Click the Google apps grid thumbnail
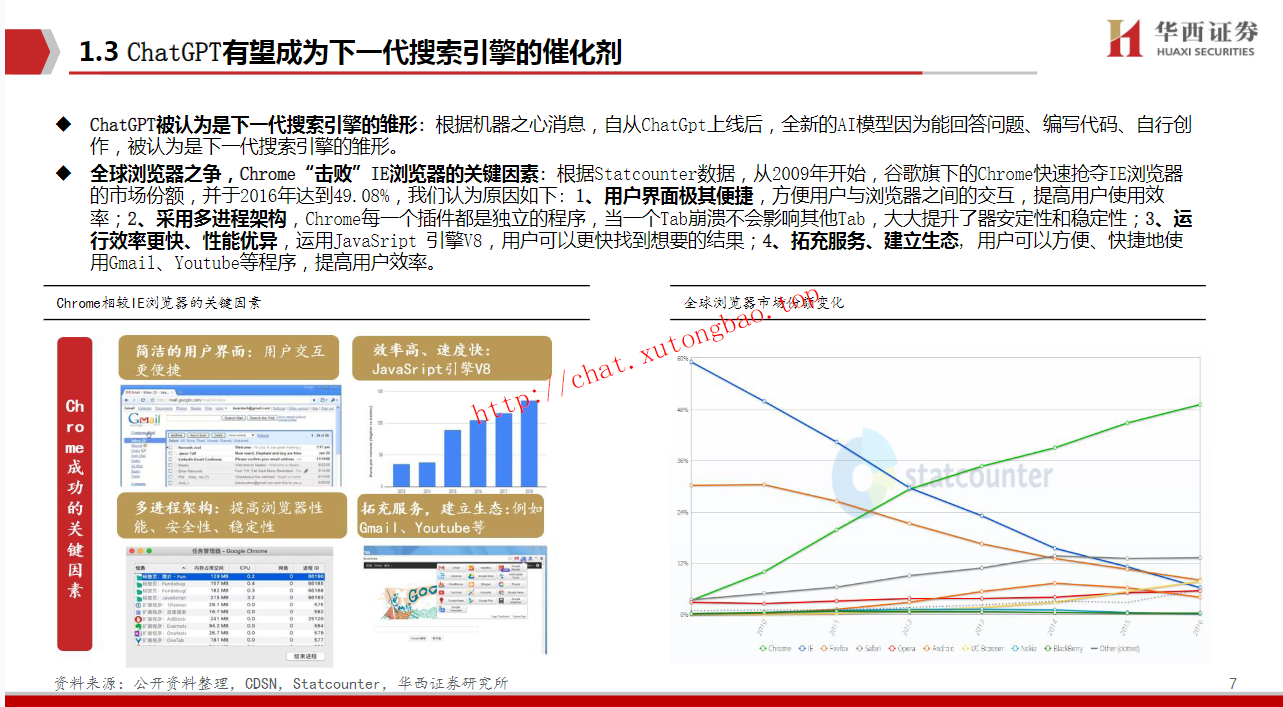Screen dimensions: 1283x707 click(481, 587)
